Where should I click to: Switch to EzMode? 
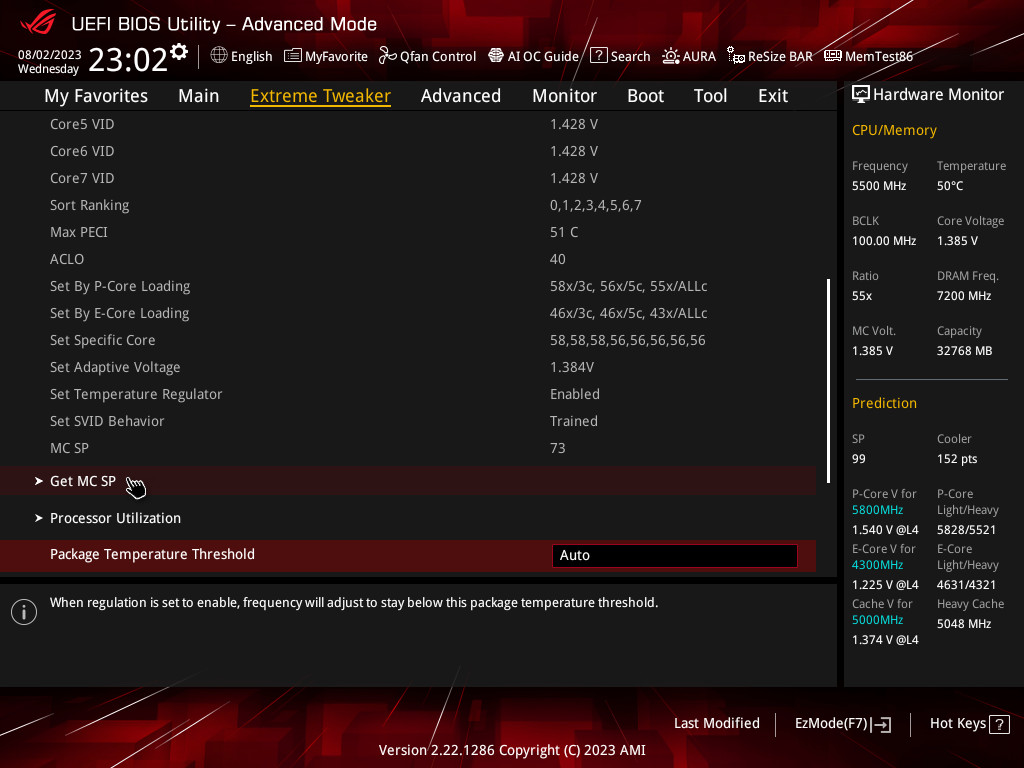point(842,723)
